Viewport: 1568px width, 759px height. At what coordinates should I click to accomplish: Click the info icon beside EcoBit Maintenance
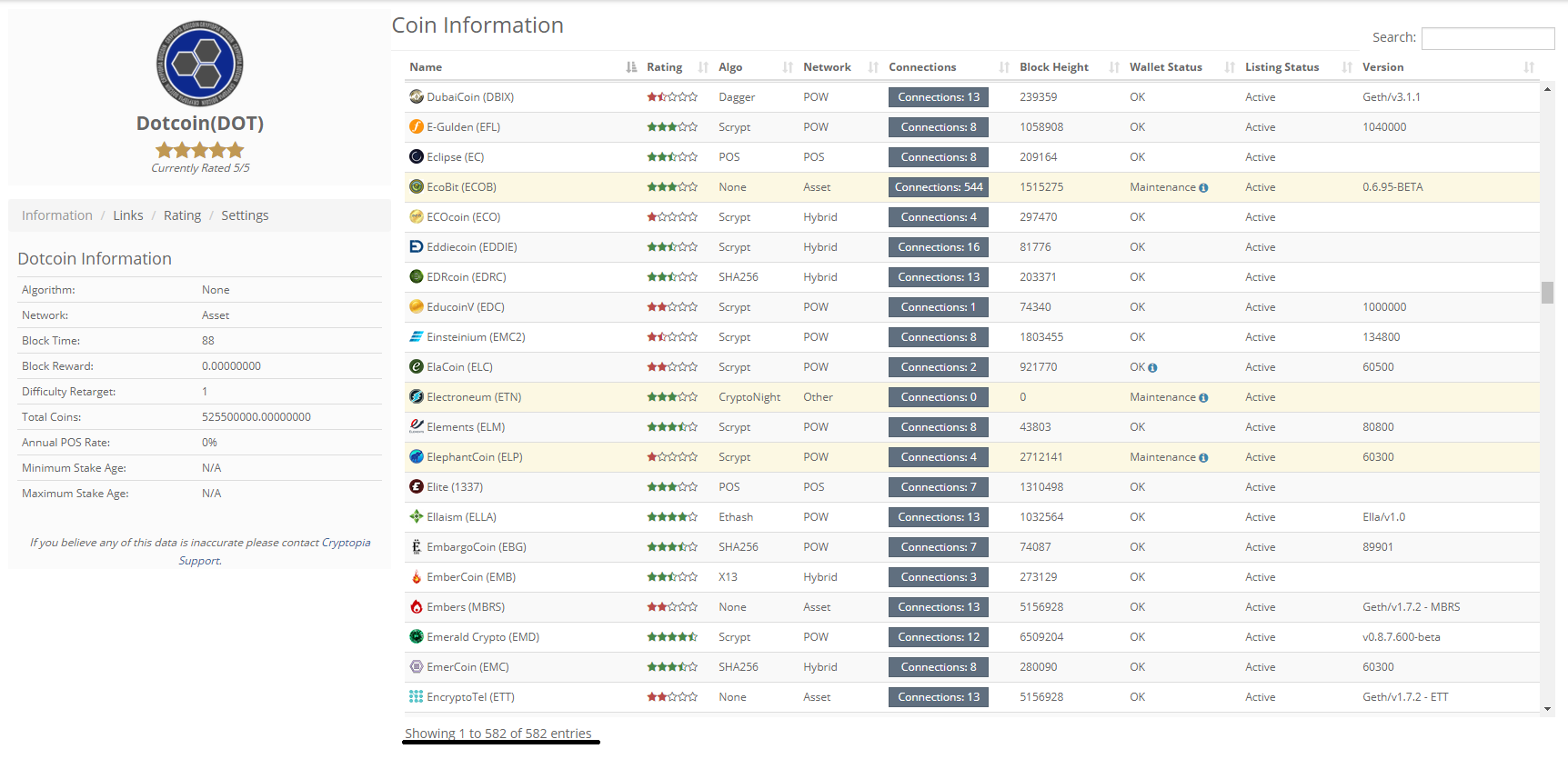coord(1203,188)
